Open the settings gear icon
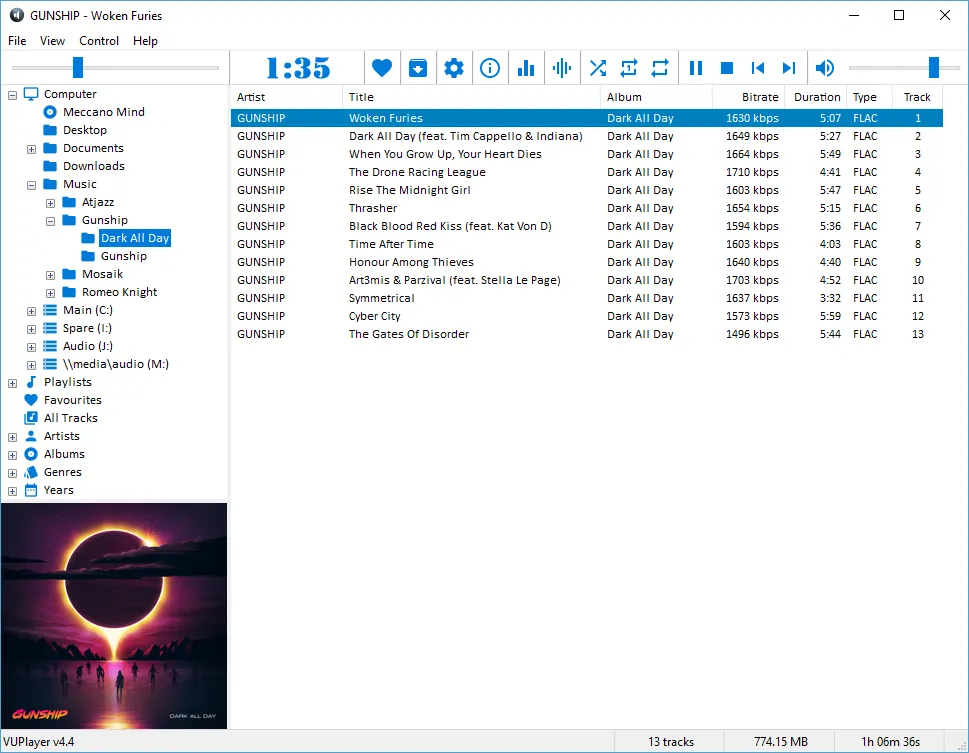Image resolution: width=969 pixels, height=753 pixels. coord(453,67)
